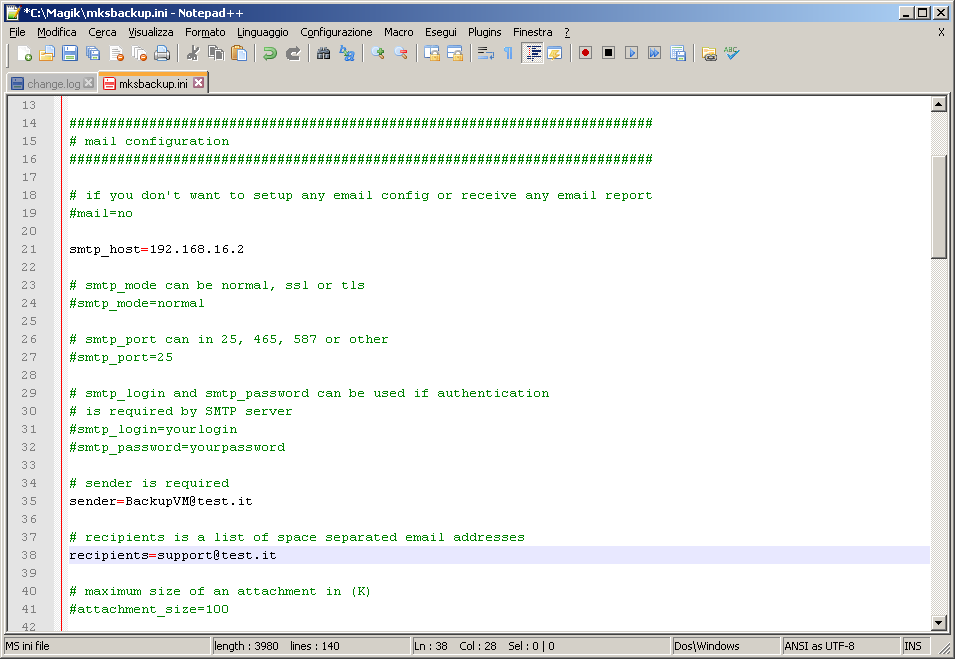Screen dimensions: 955x659
Task: Zoom in using the magnifier plus icon
Action: (x=378, y=54)
